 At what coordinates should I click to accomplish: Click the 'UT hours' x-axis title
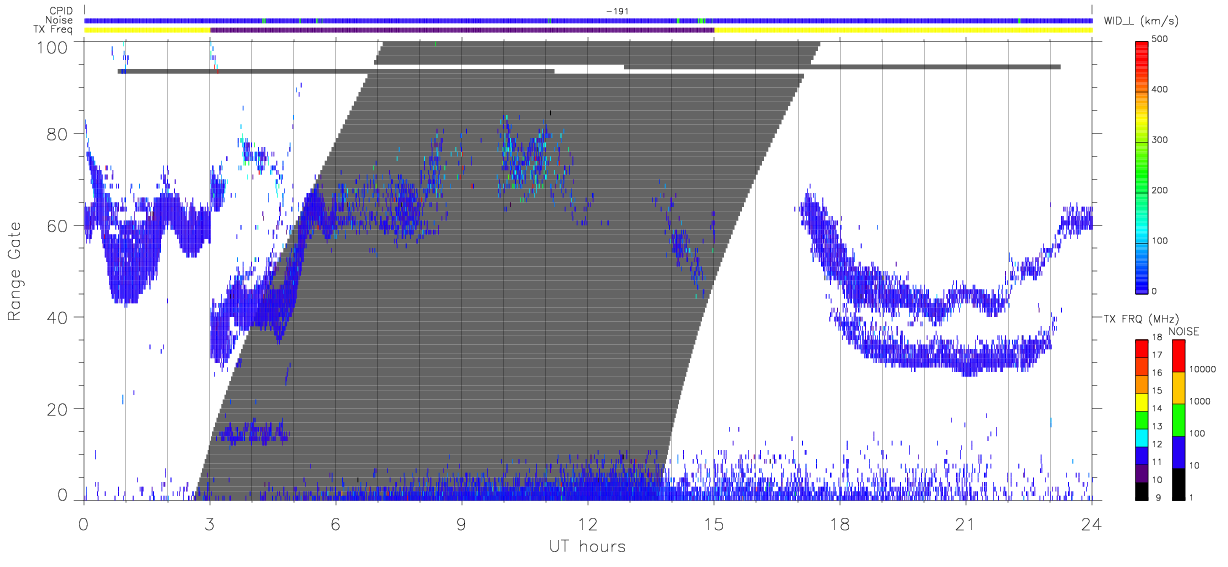pos(586,546)
